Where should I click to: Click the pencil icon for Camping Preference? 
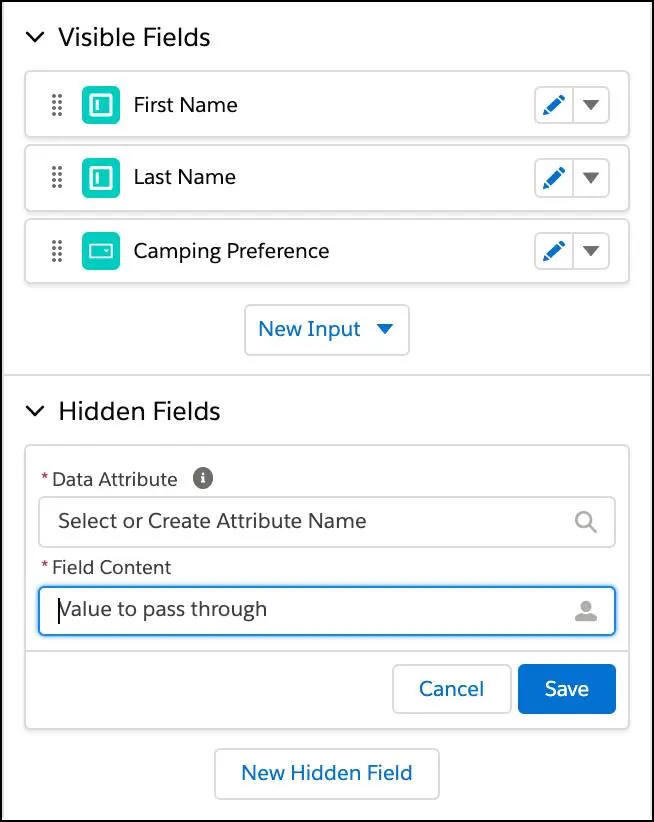point(554,251)
